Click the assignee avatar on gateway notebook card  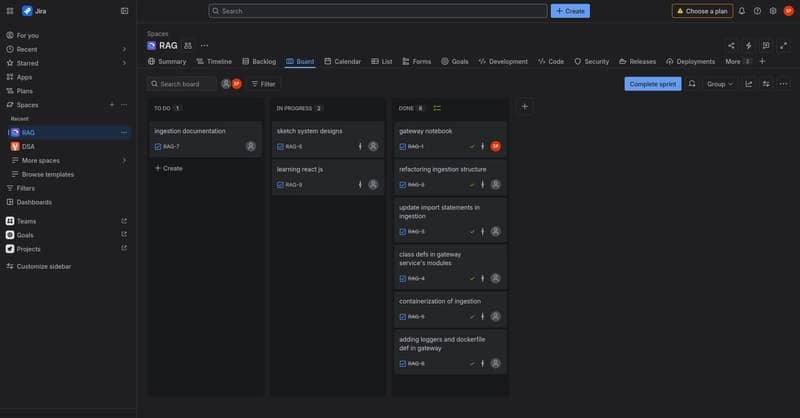point(495,146)
